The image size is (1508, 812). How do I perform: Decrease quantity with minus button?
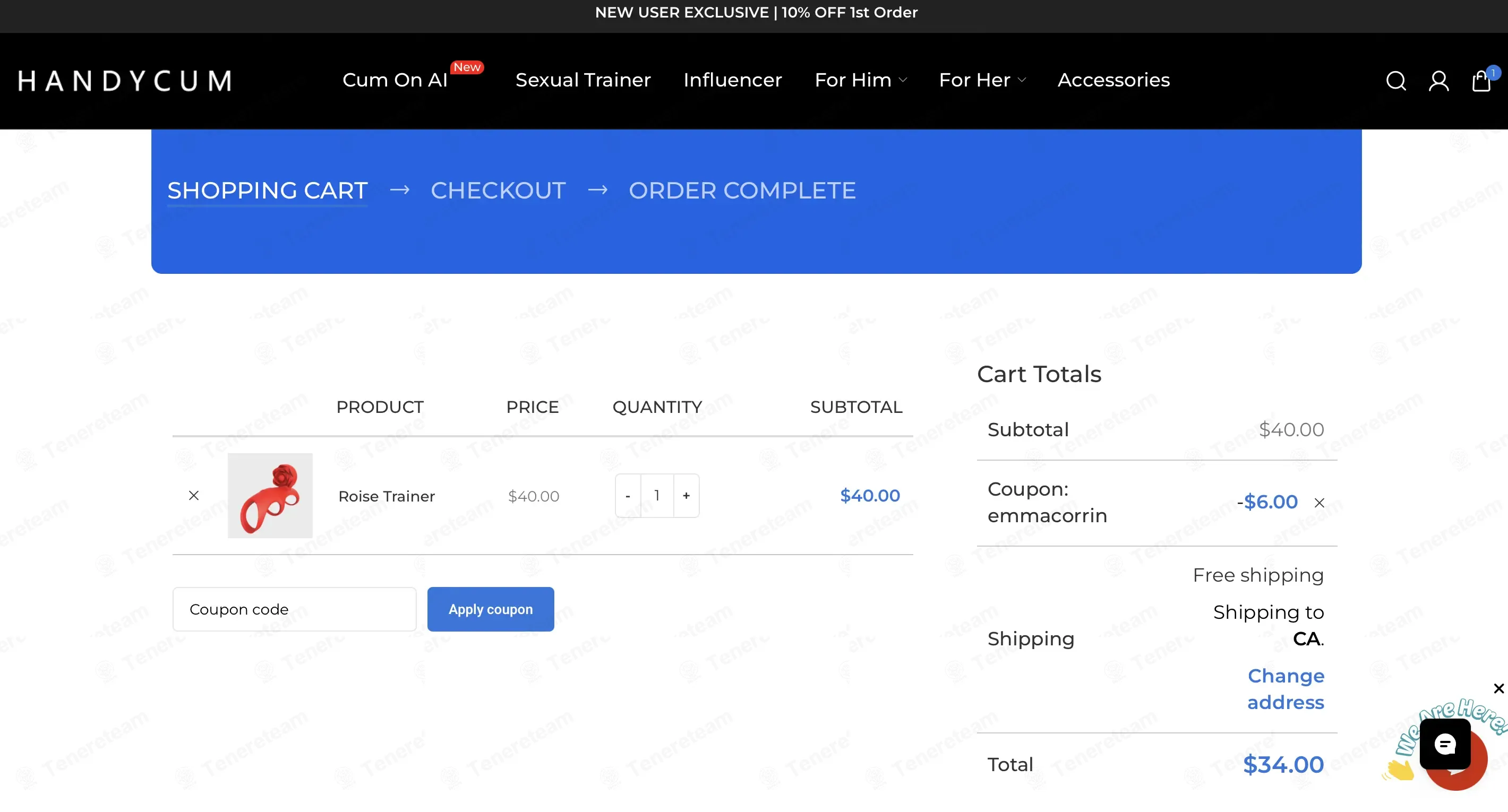point(628,496)
